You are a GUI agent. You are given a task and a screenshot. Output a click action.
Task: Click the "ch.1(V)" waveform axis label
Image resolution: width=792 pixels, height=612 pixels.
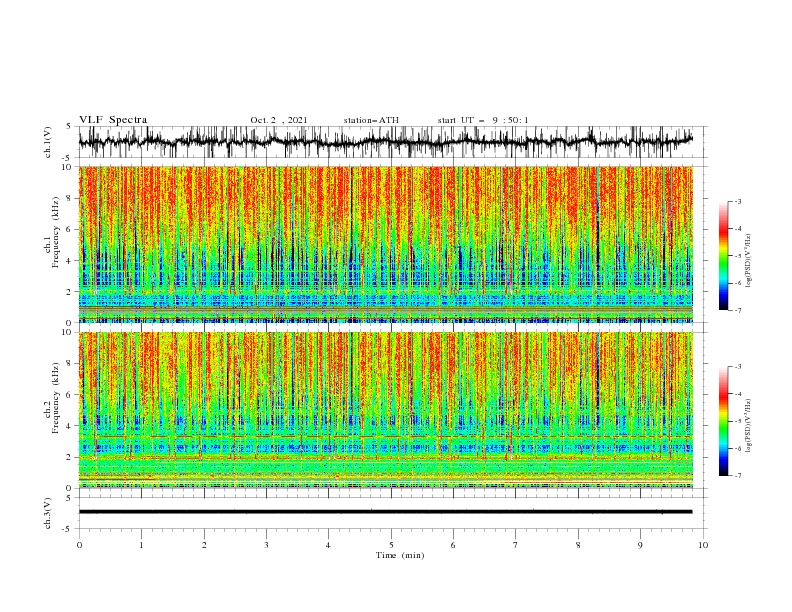tap(48, 142)
